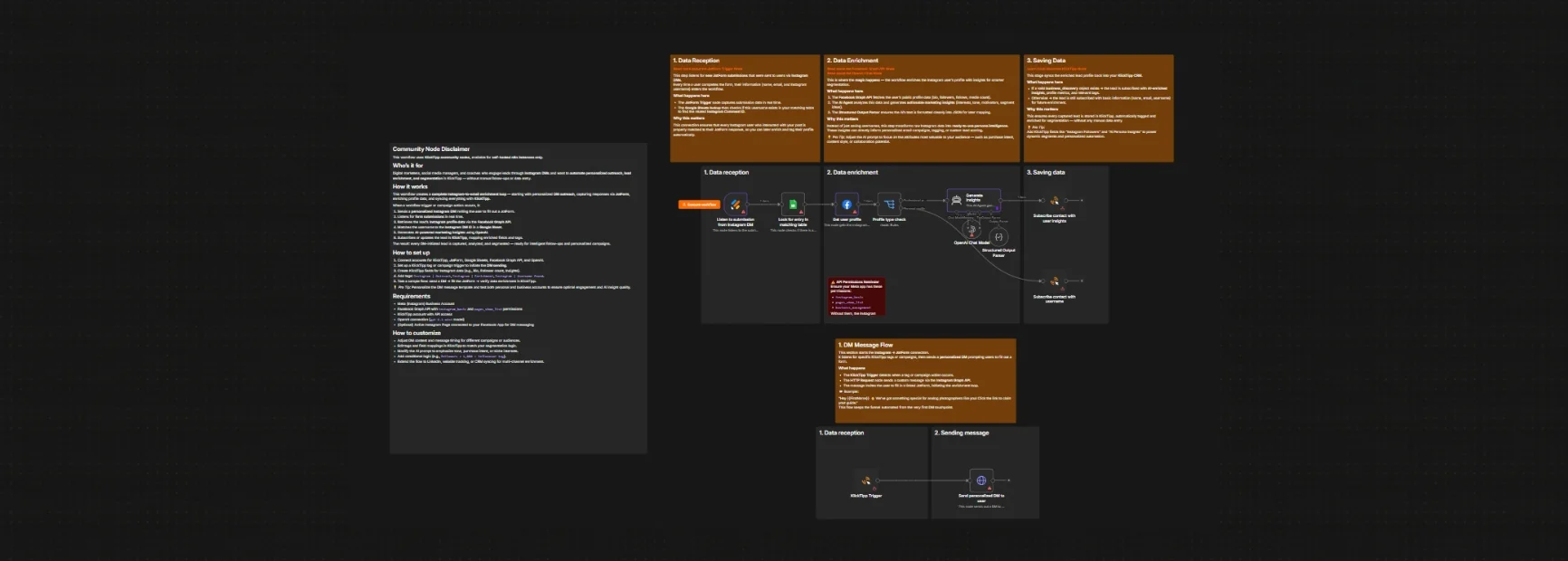Click the 'OpenAI Chat Model' label
Viewport: 1568px width, 561px height.
[x=971, y=242]
